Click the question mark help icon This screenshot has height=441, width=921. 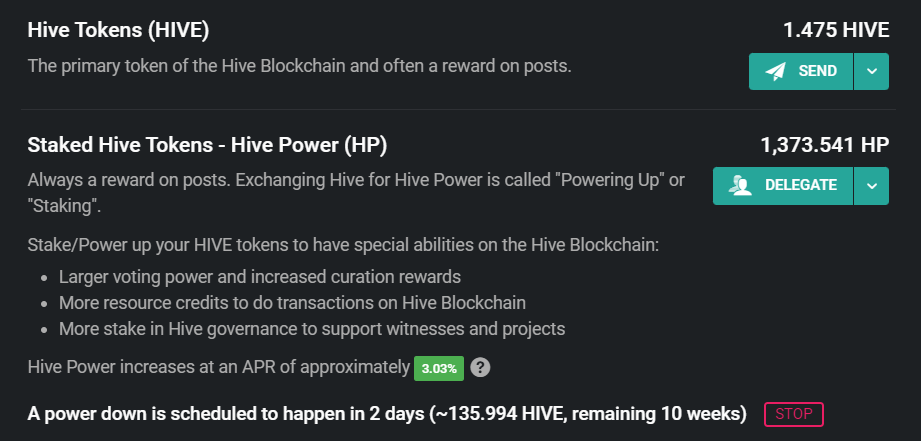(480, 368)
